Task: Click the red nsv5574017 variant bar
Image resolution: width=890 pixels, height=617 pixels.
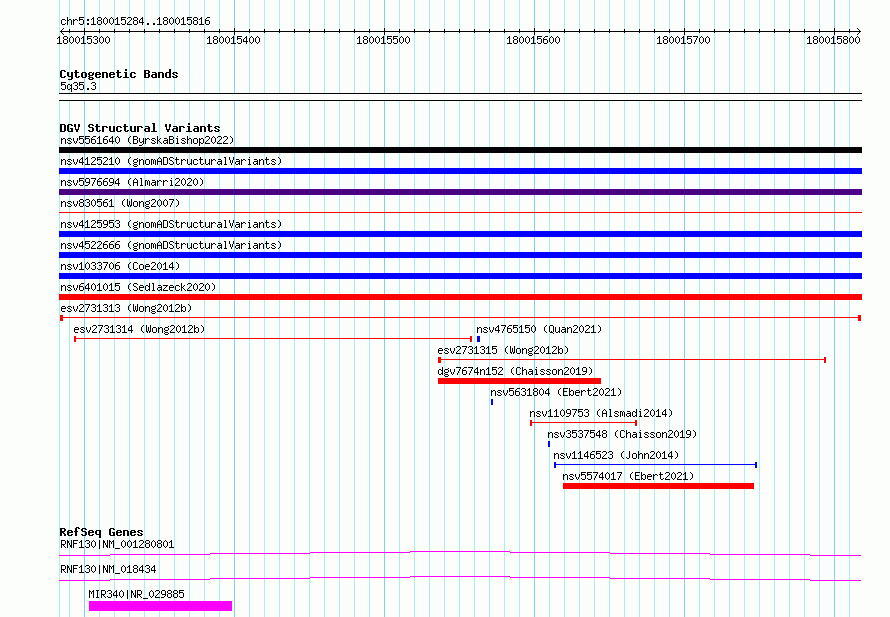Action: coord(658,486)
